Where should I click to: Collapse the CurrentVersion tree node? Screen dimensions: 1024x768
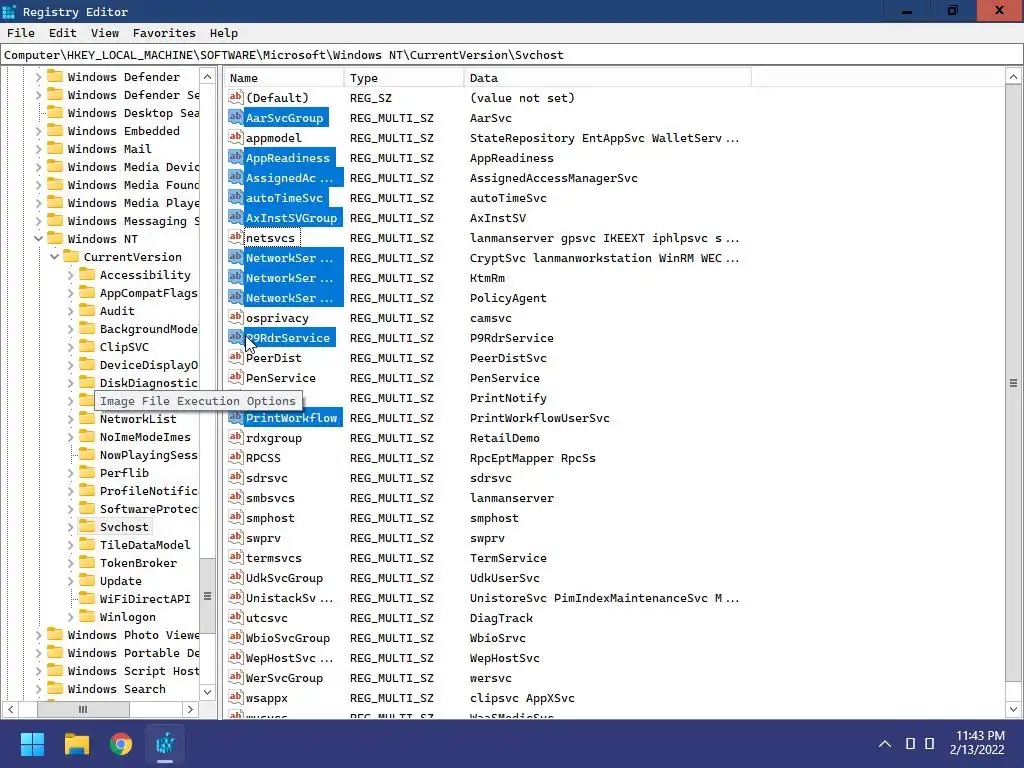point(54,257)
